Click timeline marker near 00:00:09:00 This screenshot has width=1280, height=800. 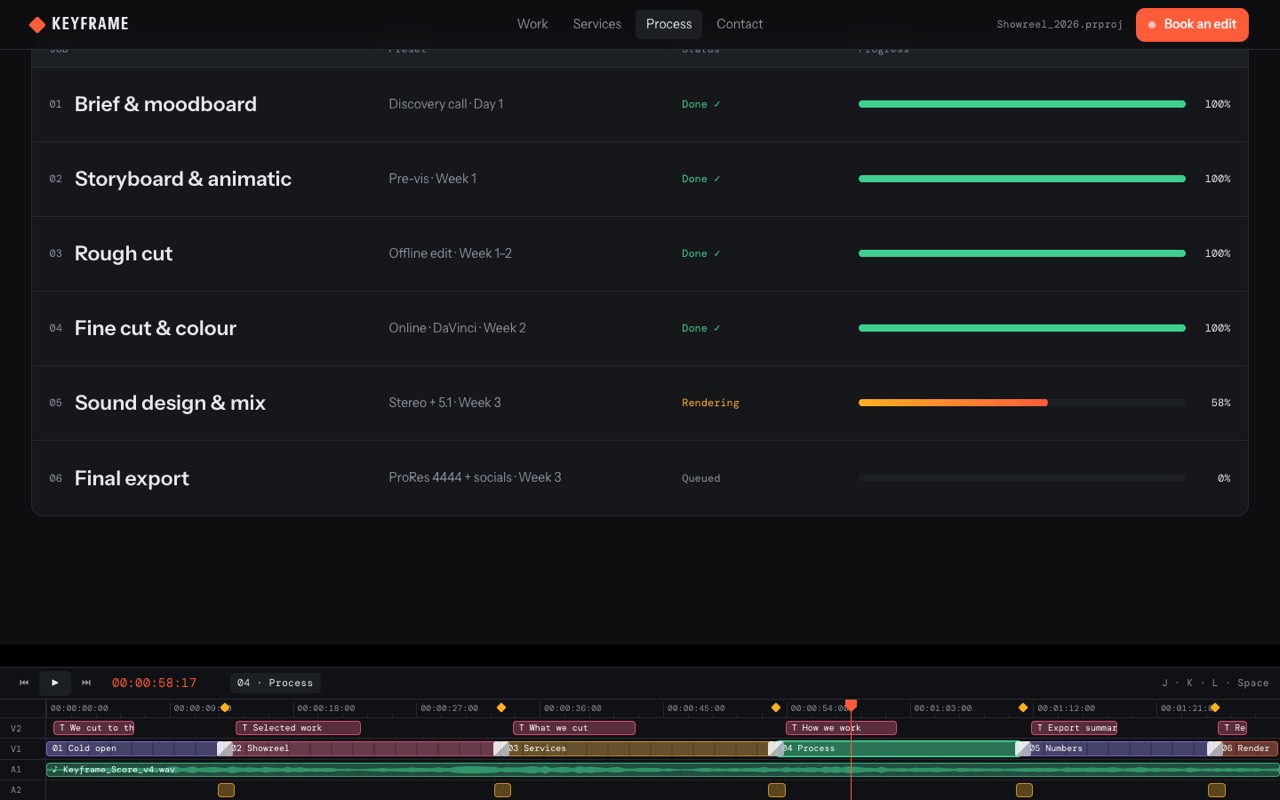coord(225,708)
